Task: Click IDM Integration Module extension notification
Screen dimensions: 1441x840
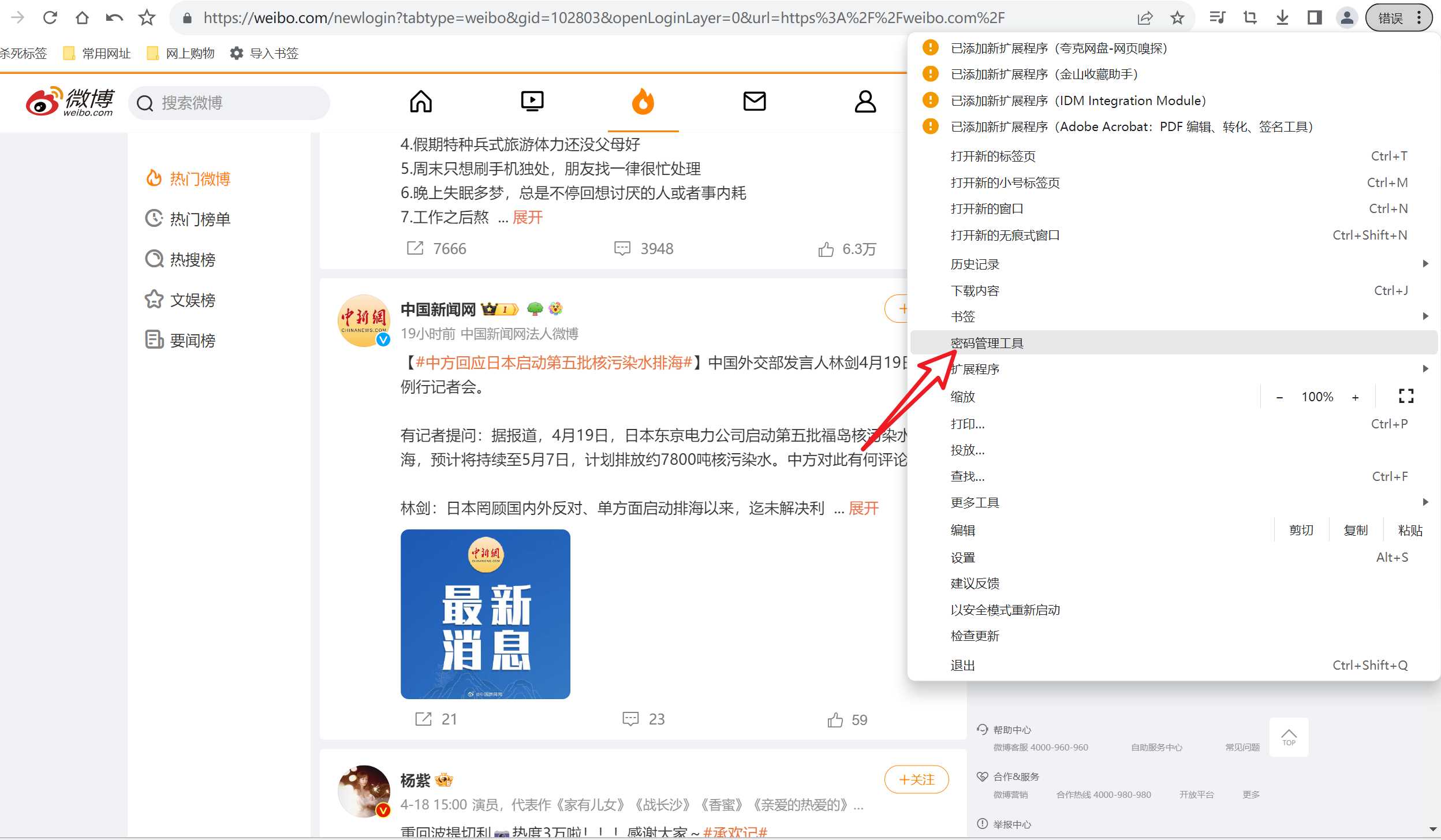Action: (x=1174, y=101)
